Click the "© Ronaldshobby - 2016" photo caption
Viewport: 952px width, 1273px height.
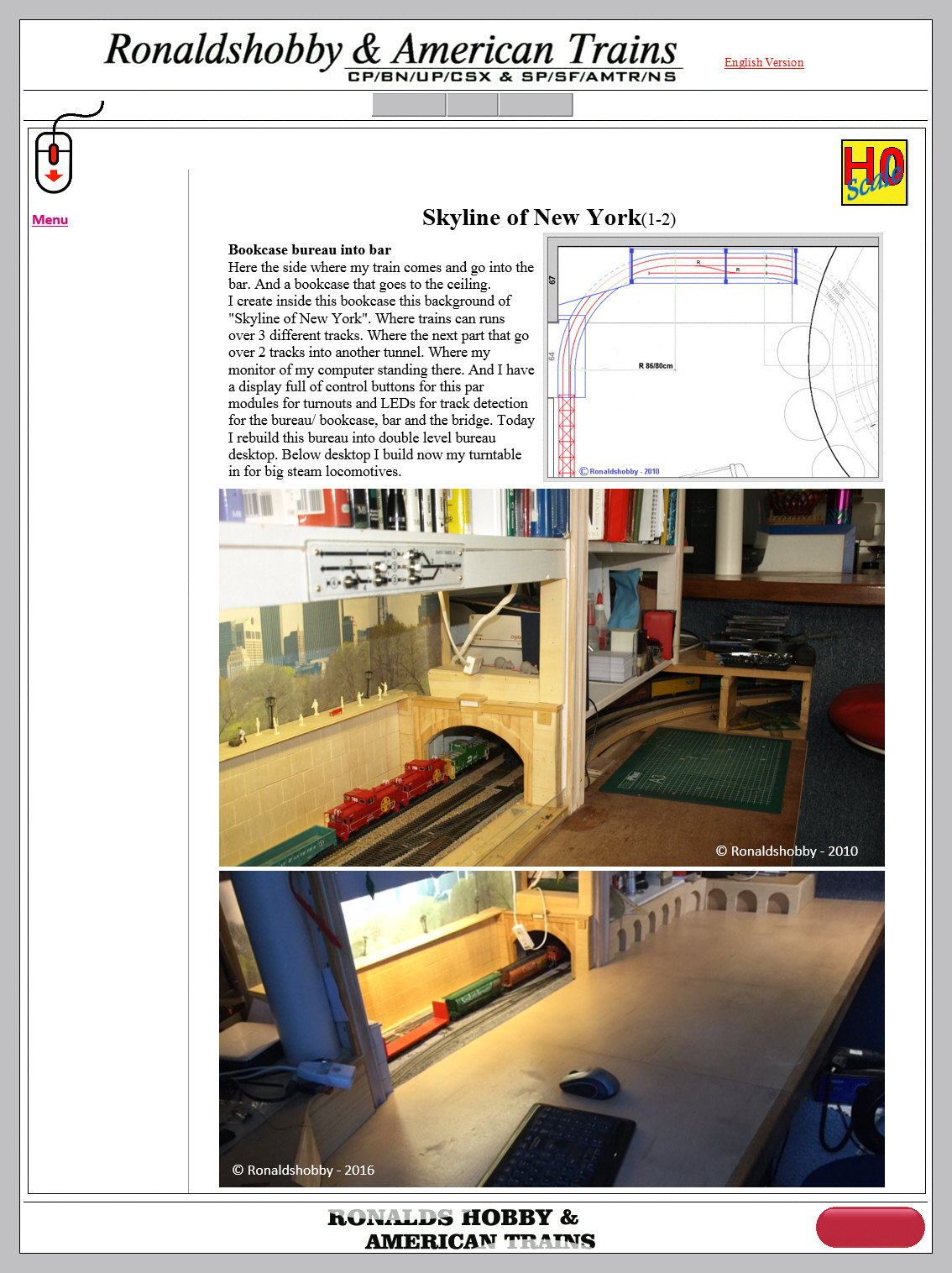(303, 1170)
